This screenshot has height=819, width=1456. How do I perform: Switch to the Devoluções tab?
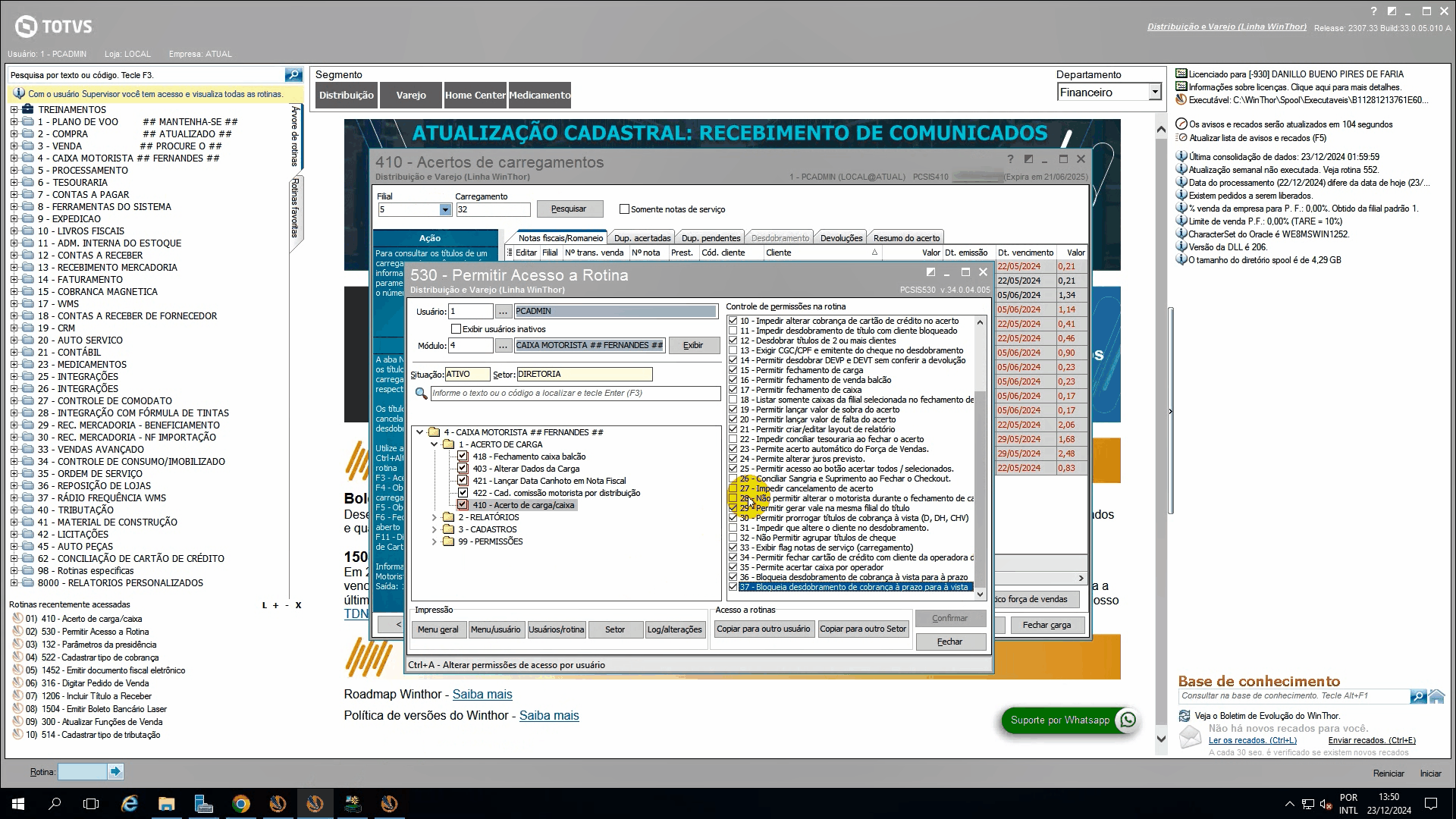840,238
